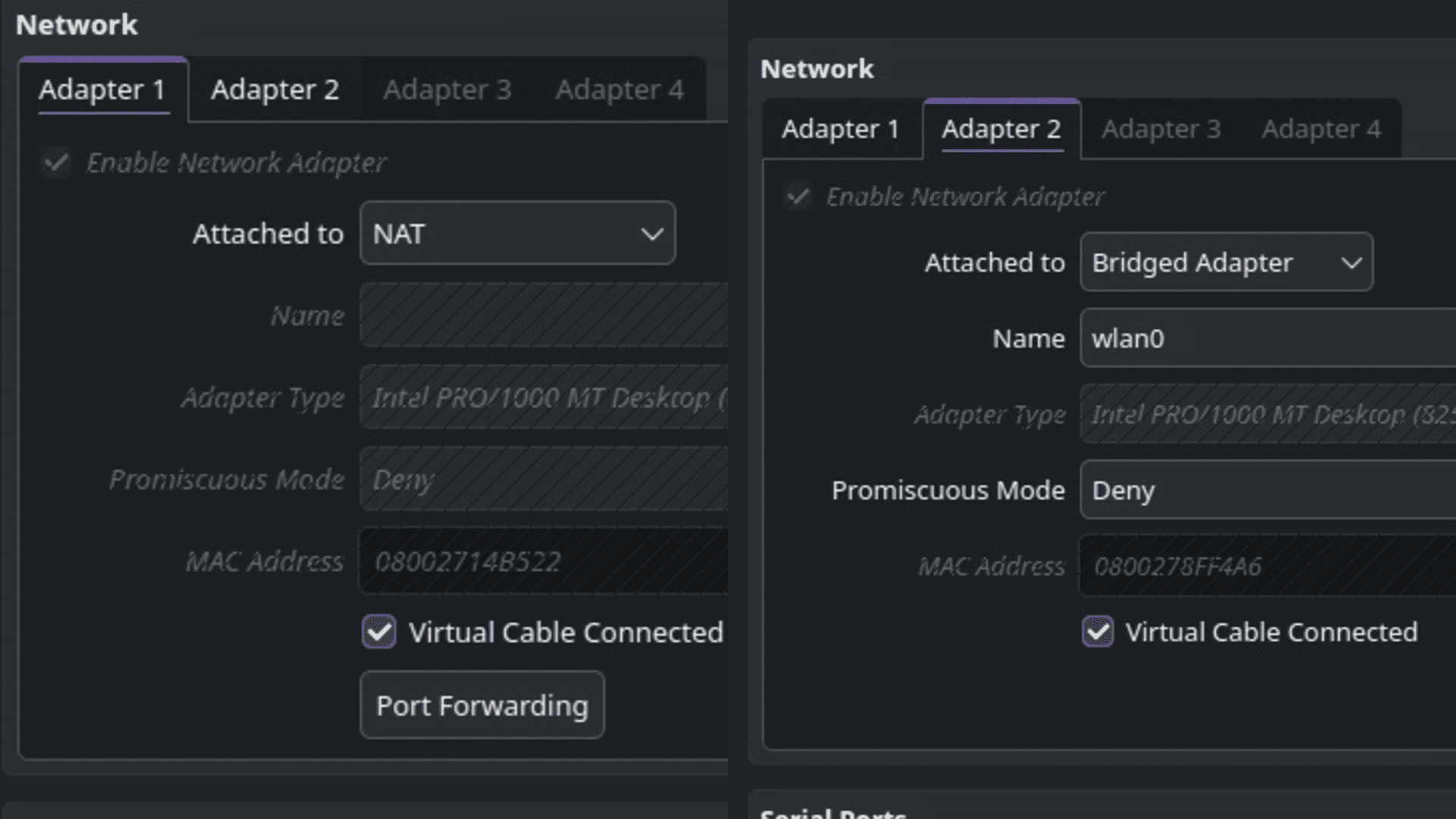1456x819 pixels.
Task: Switch to Adapter 2 tab in left panel
Action: (x=275, y=89)
